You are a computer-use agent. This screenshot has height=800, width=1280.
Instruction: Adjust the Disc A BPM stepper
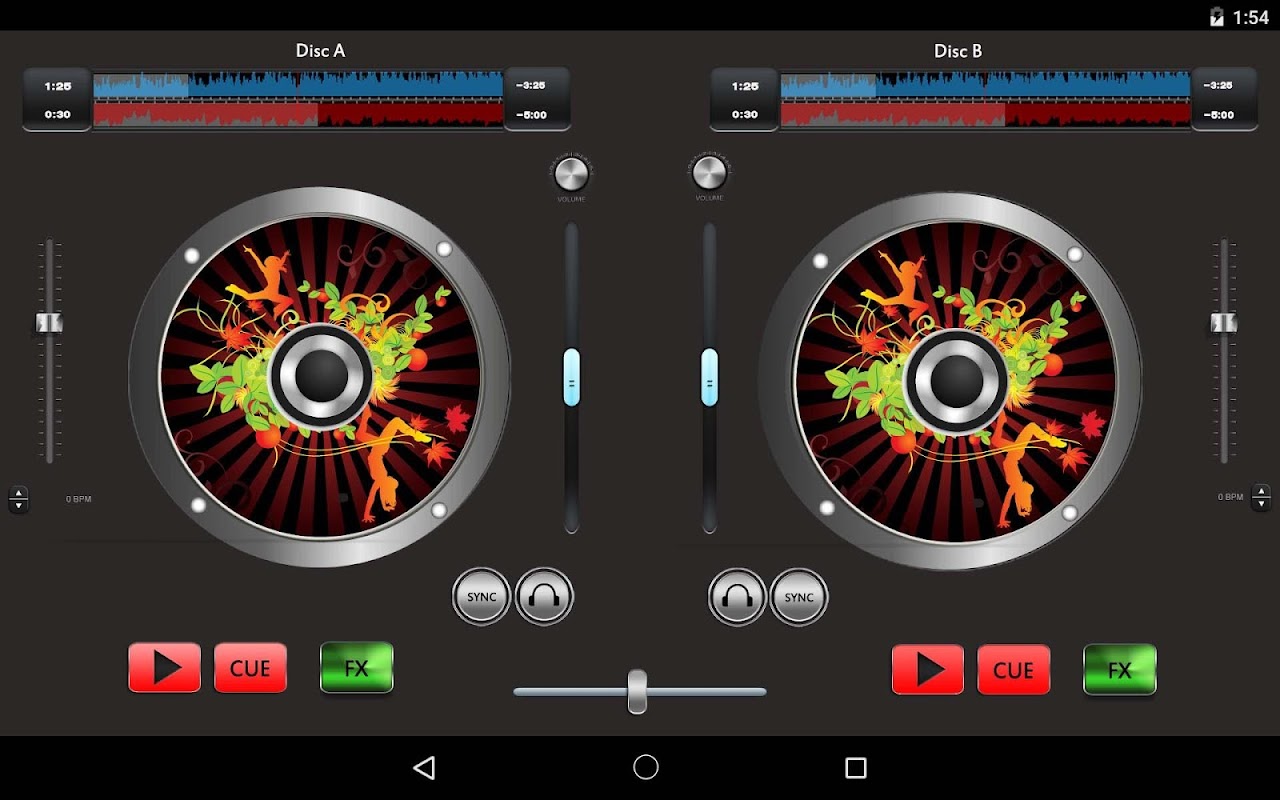(x=18, y=499)
